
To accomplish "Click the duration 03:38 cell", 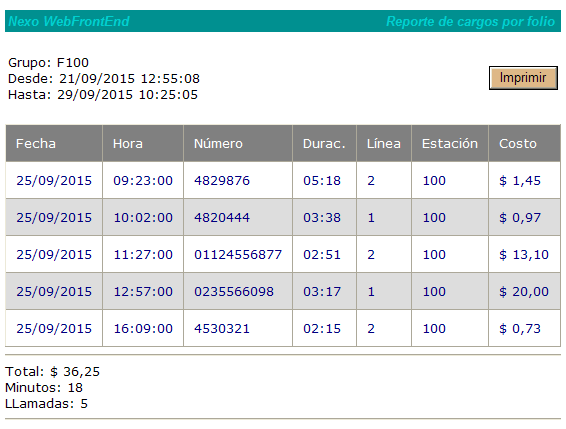I will click(325, 217).
